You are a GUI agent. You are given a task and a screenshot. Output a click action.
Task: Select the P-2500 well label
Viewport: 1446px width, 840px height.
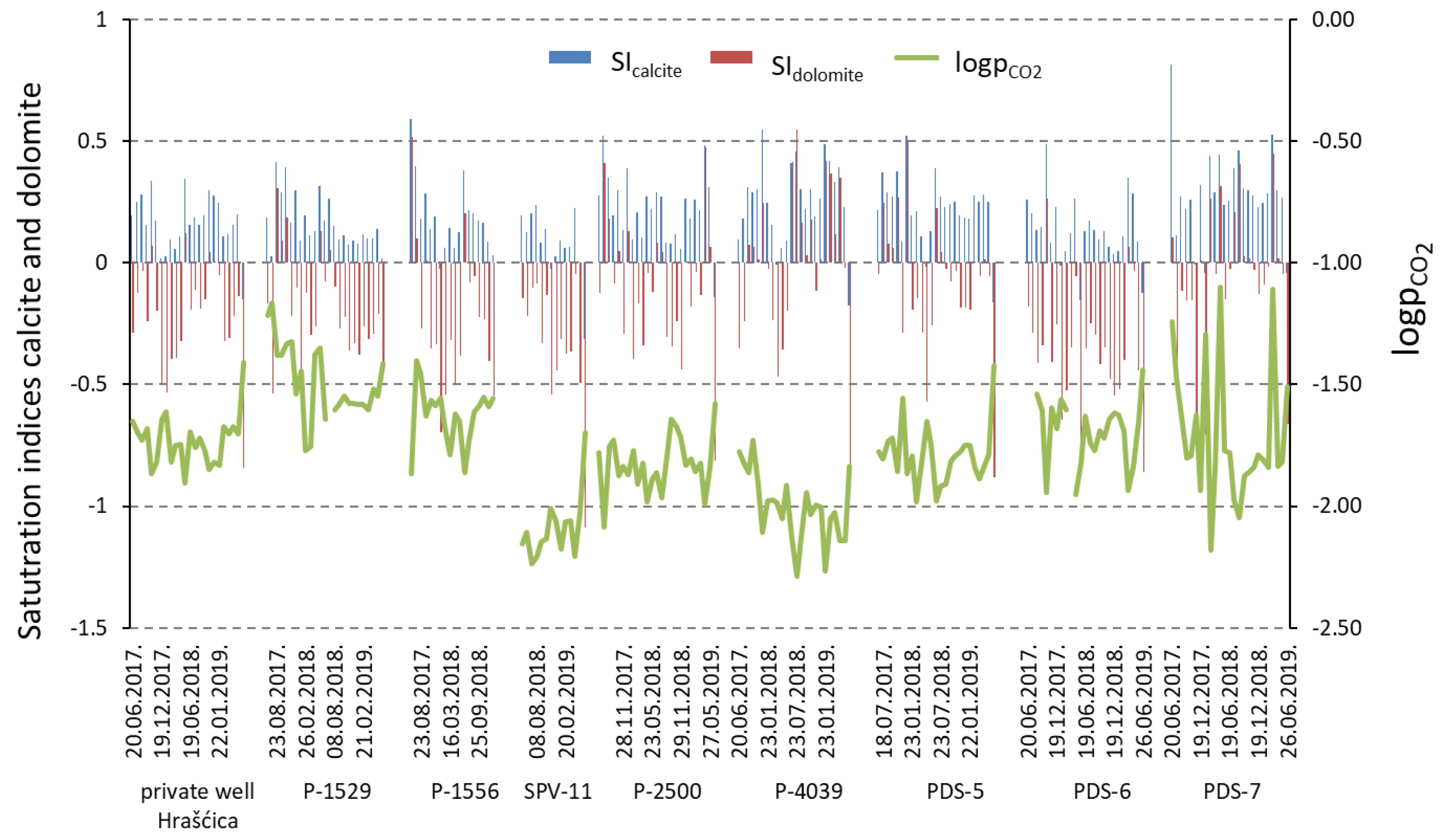[667, 791]
